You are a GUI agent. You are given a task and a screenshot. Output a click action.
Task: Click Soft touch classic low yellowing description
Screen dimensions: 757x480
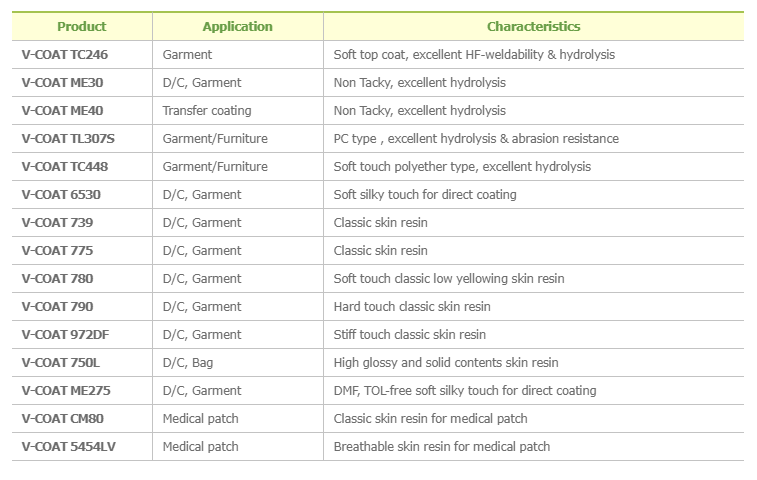tap(449, 279)
